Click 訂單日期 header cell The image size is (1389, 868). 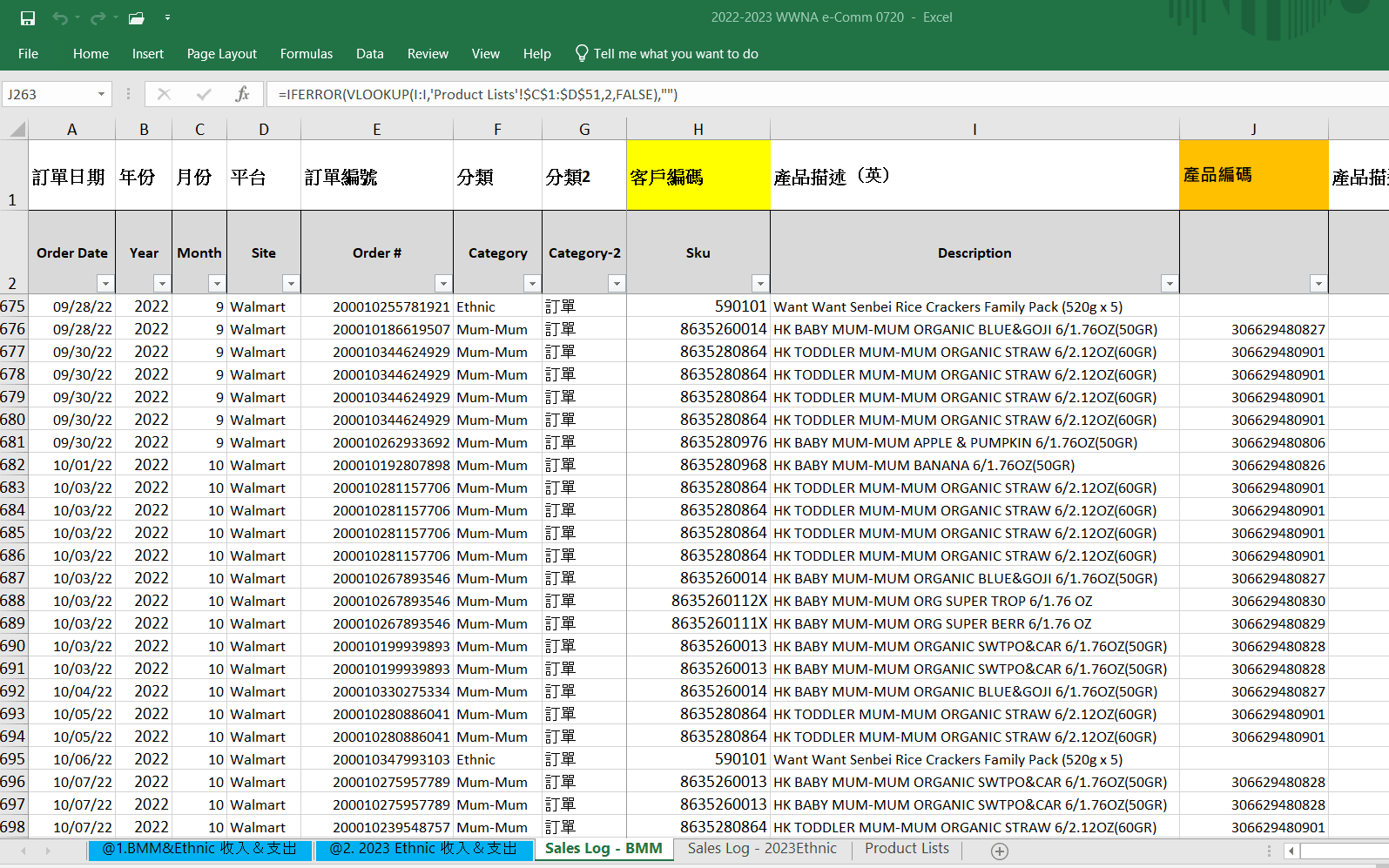click(72, 175)
